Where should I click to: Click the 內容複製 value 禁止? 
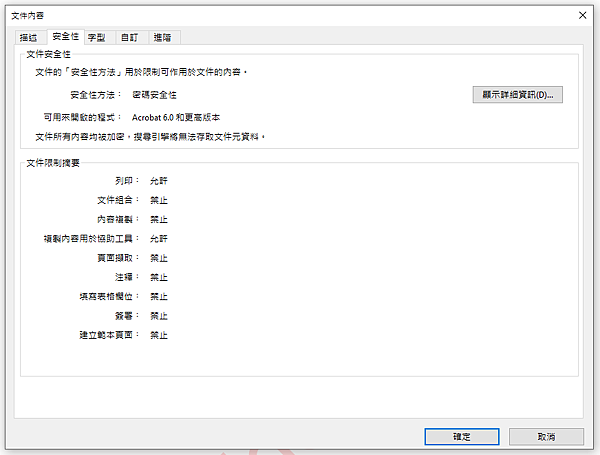click(159, 219)
